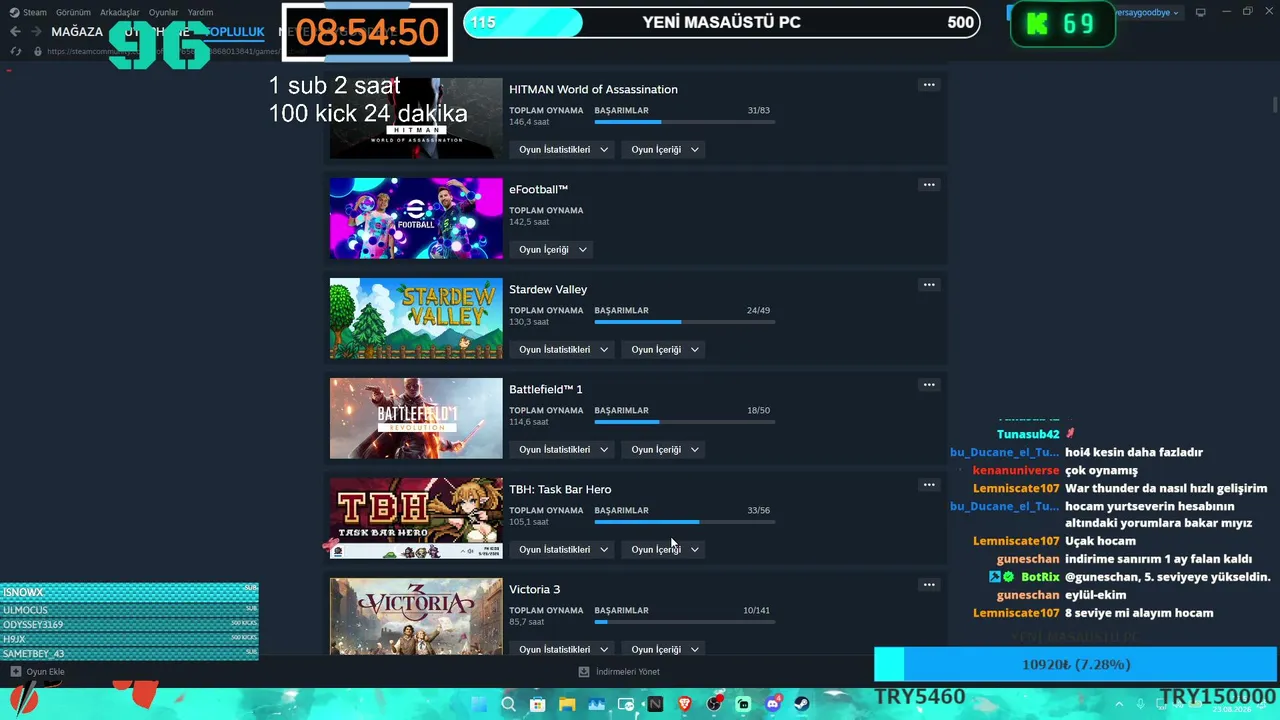Open Brave browser from the taskbar
The height and width of the screenshot is (720, 1280).
click(x=685, y=704)
